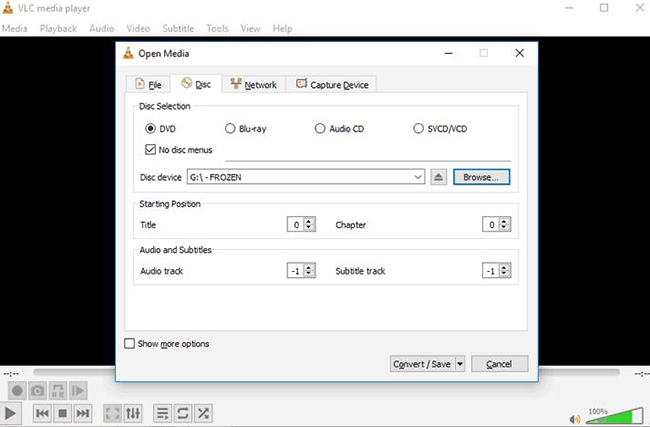
Task: Decrease the Audio track number
Action: (x=308, y=274)
